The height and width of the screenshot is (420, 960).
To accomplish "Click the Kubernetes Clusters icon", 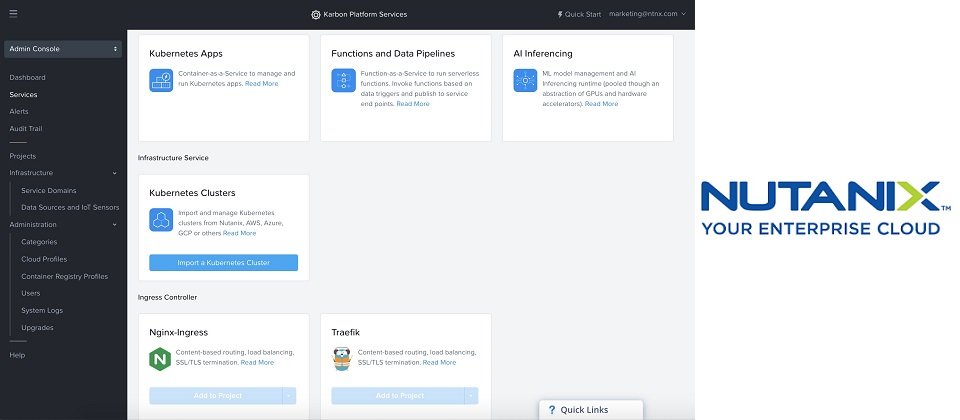I will pos(161,220).
